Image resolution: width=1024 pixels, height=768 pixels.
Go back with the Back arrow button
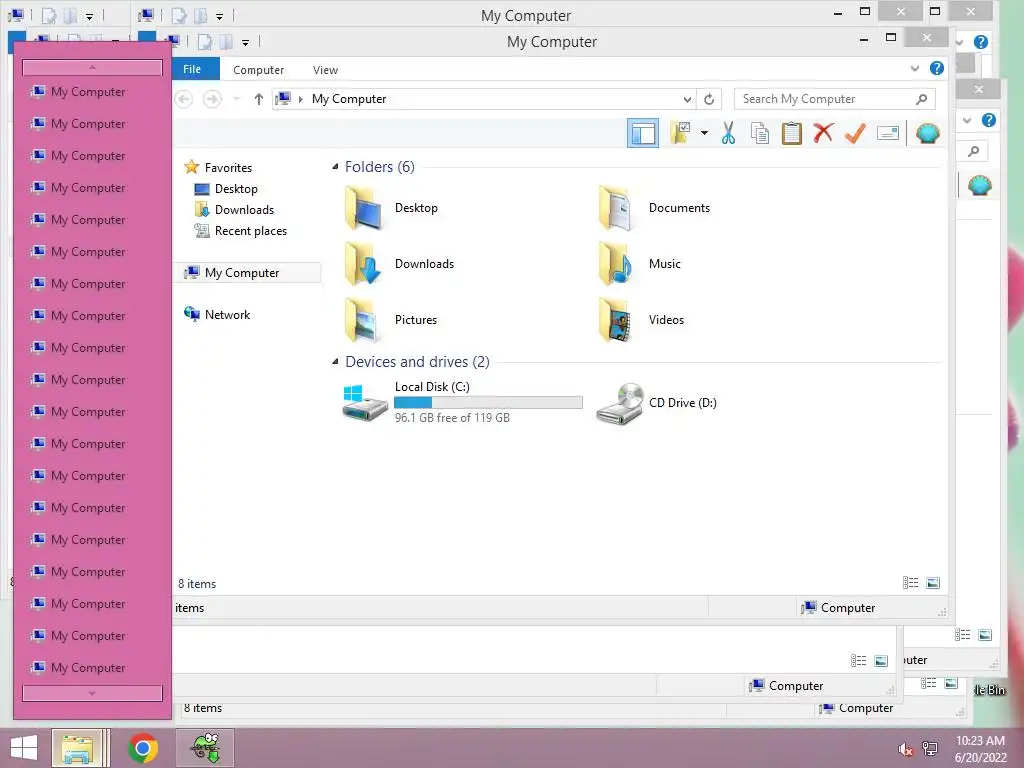[x=184, y=99]
